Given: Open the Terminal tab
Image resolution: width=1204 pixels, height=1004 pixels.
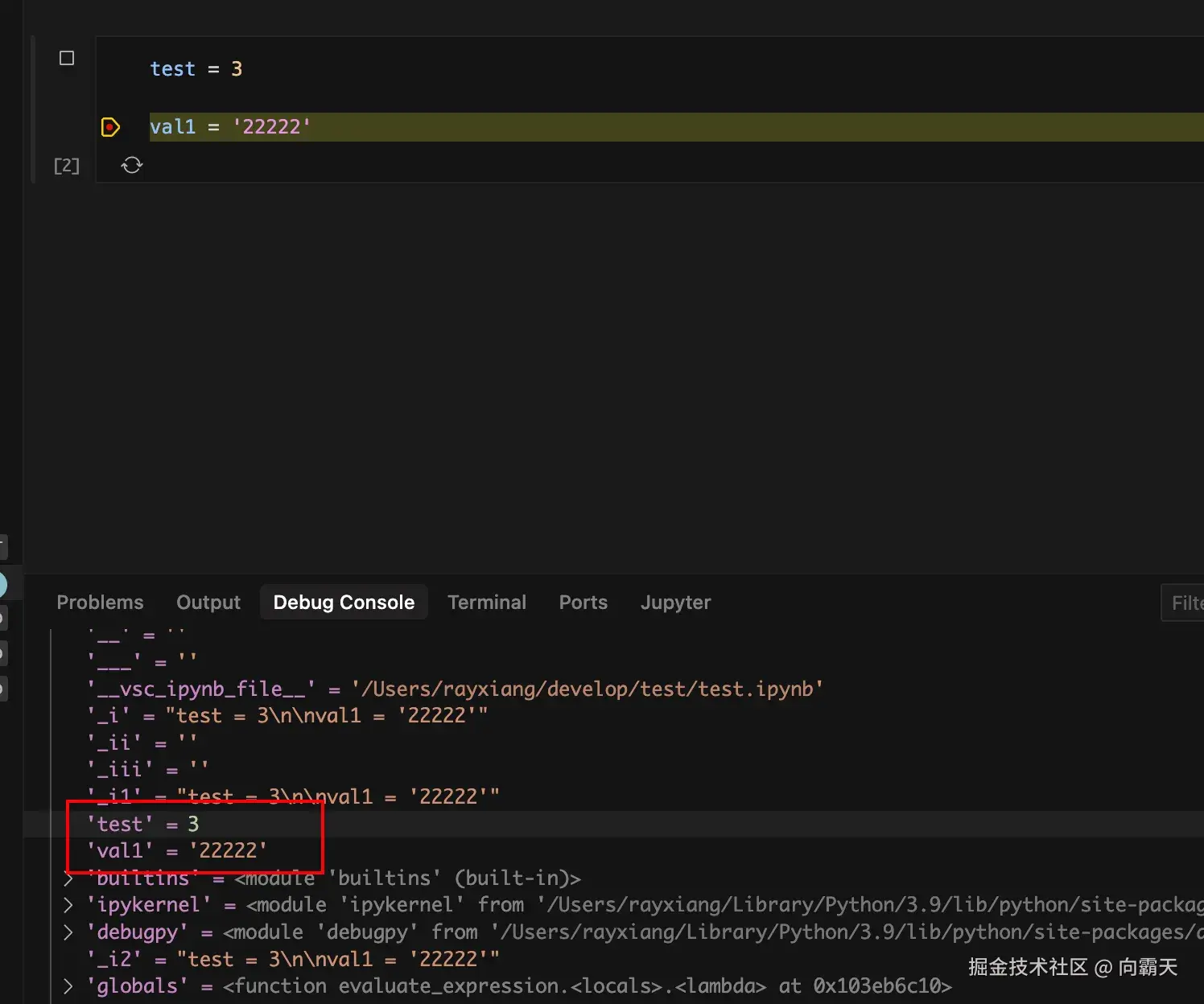Looking at the screenshot, I should 487,603.
